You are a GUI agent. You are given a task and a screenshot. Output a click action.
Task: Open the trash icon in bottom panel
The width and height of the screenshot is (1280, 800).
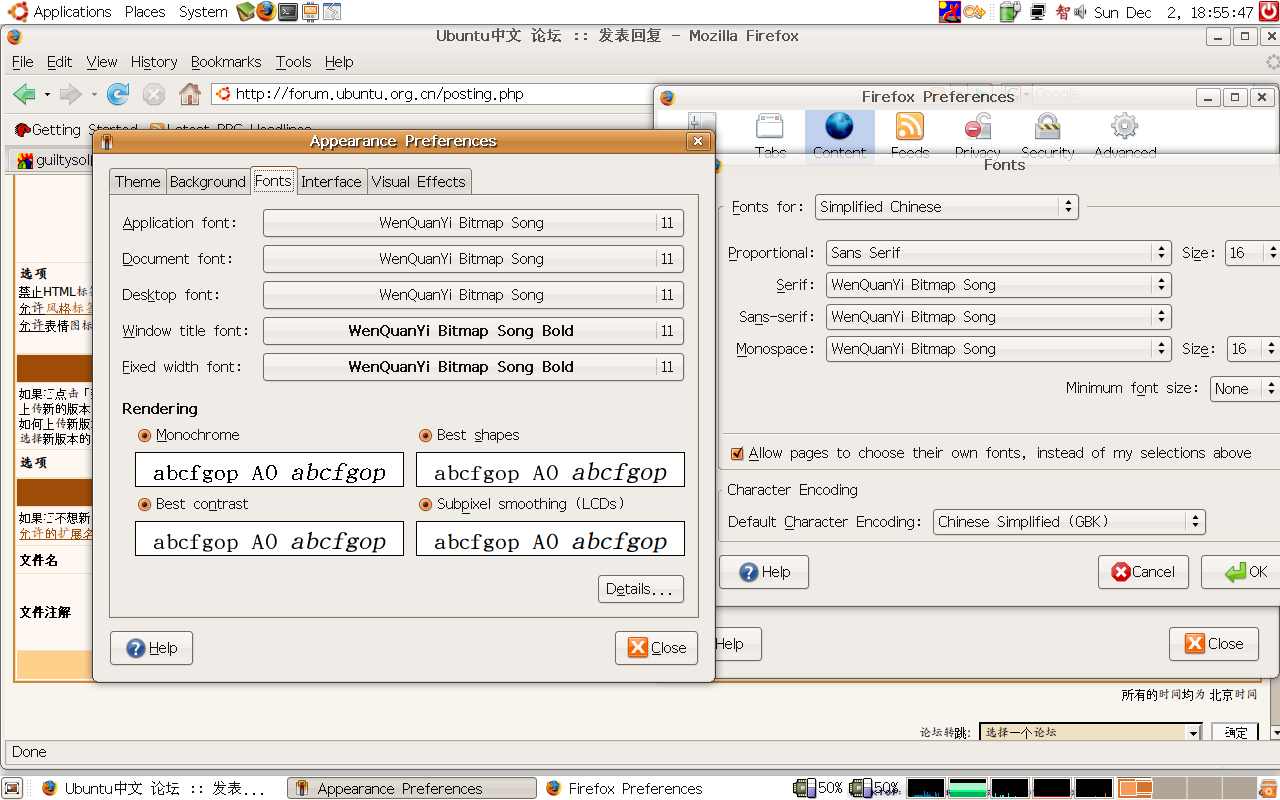(1268, 788)
